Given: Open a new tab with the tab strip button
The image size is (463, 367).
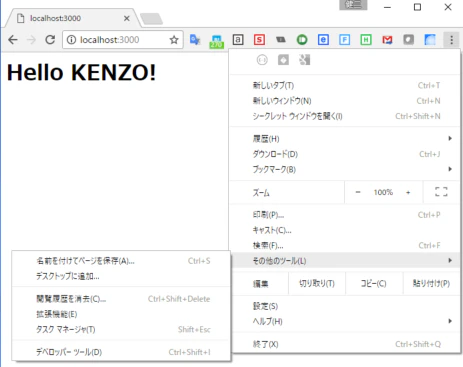Looking at the screenshot, I should [x=152, y=19].
